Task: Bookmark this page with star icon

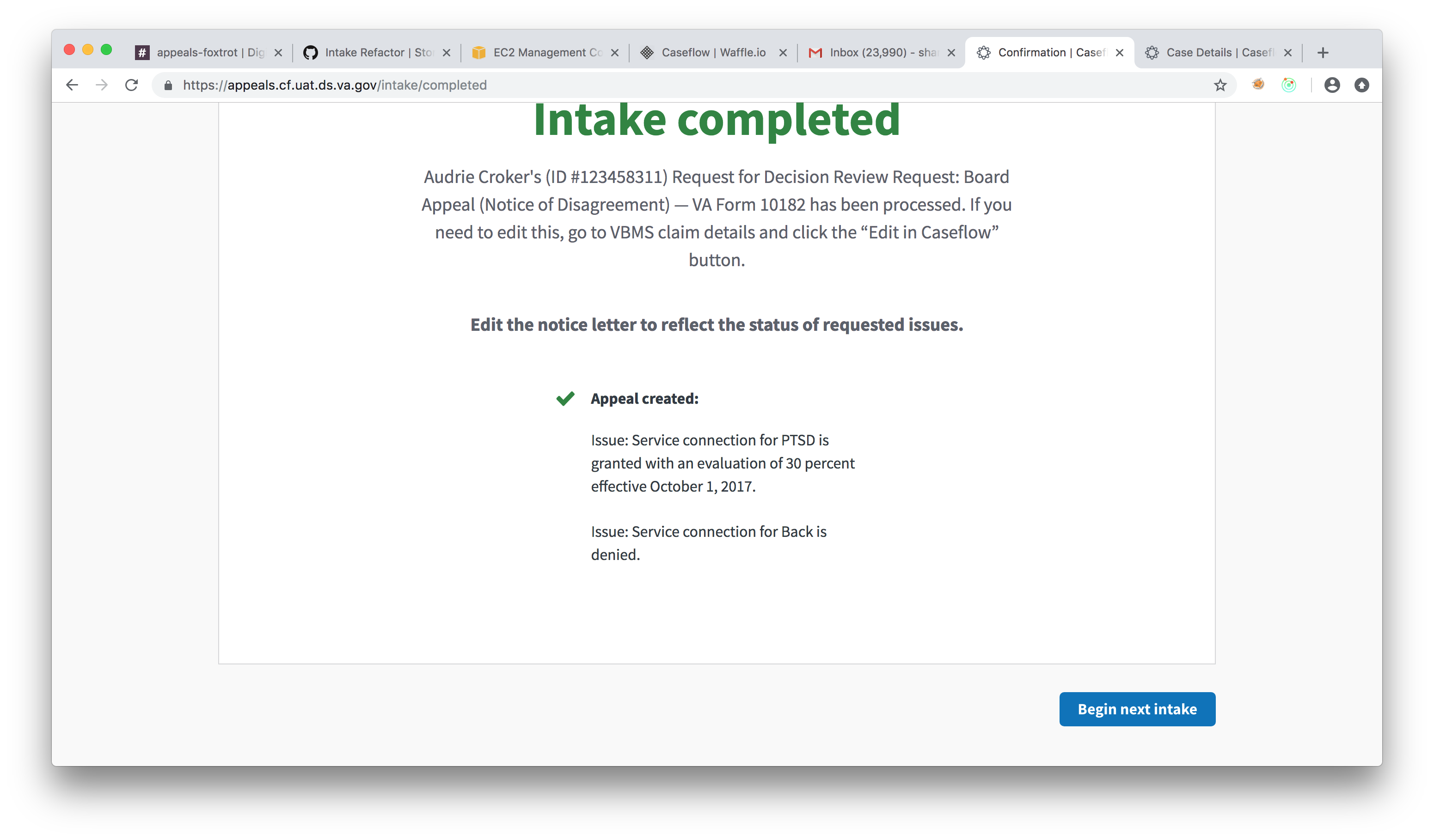Action: click(x=1220, y=85)
